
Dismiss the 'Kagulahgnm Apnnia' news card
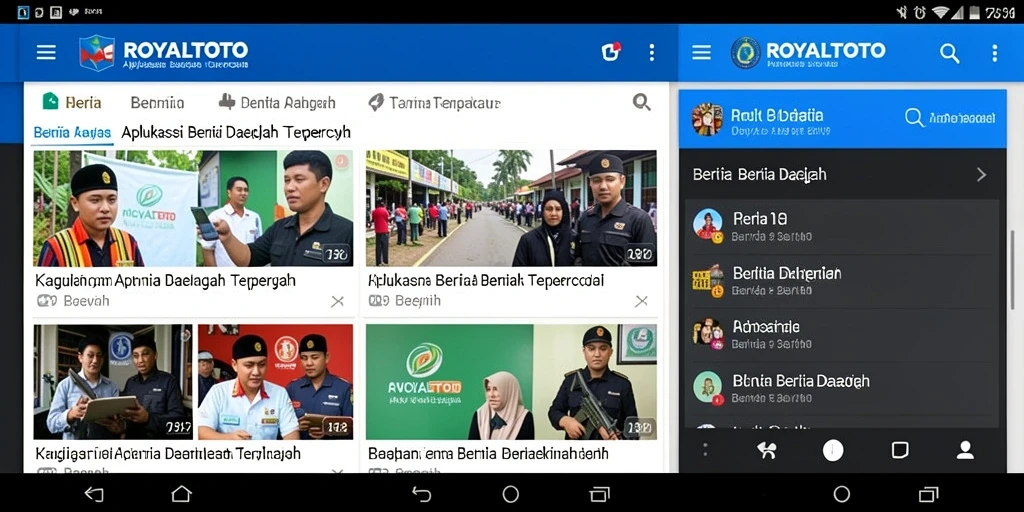(x=337, y=301)
